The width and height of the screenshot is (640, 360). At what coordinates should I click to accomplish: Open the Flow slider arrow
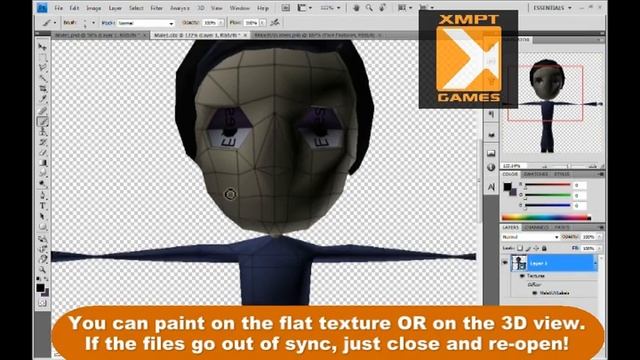point(263,23)
